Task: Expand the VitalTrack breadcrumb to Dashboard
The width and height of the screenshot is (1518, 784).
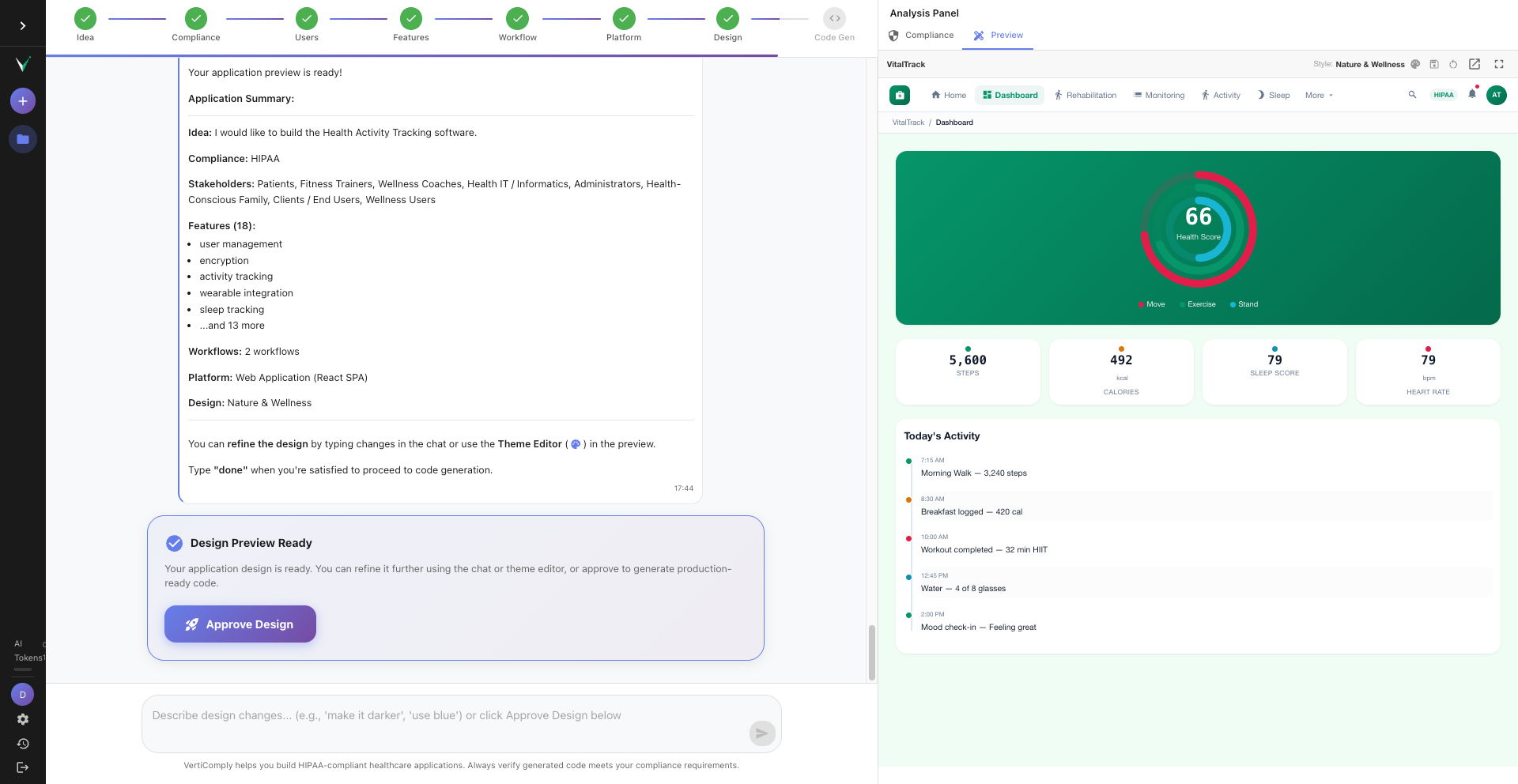Action: click(908, 122)
